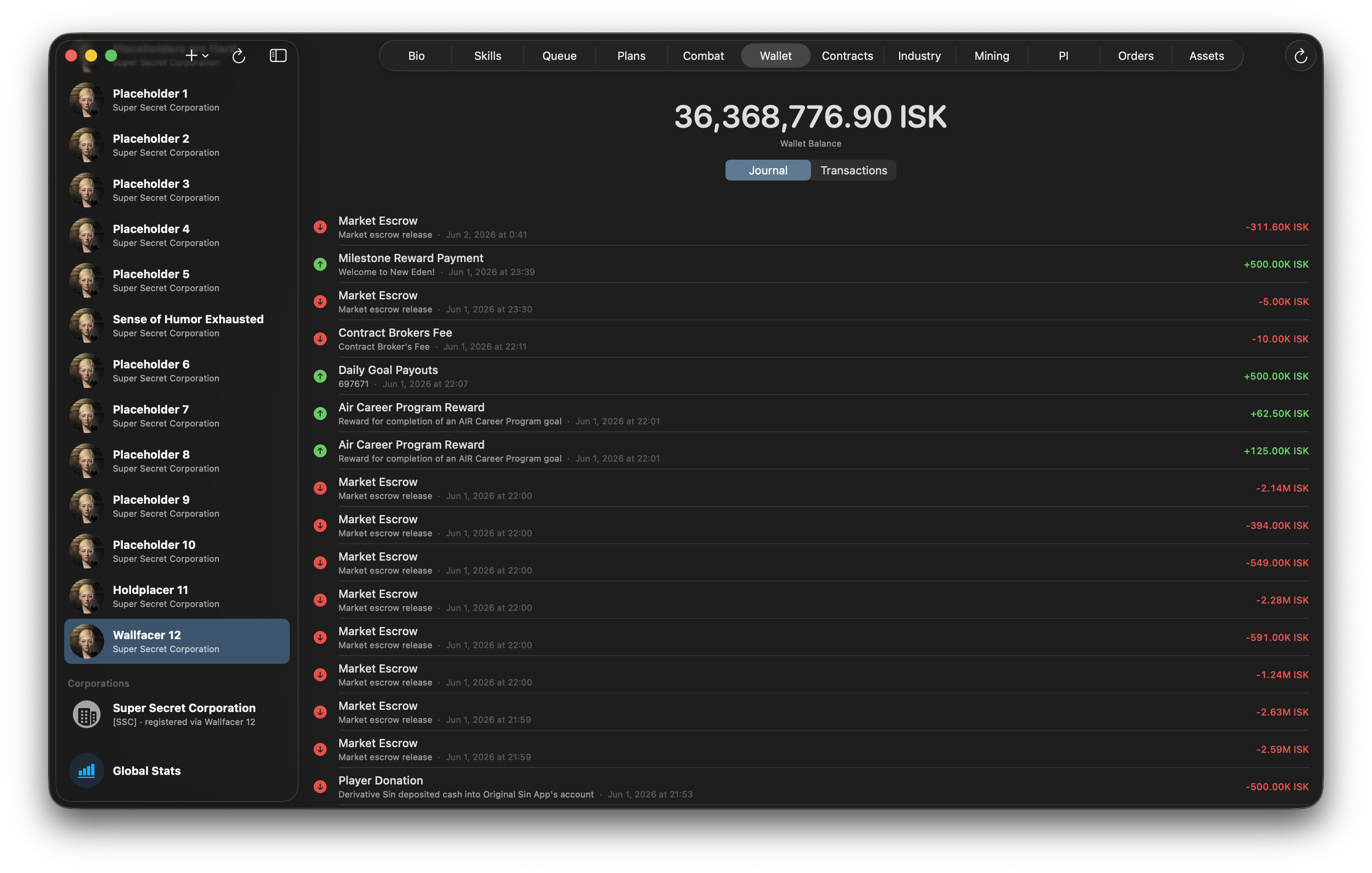Click red arrow icon on -5.00K Market Escrow
The image size is (1372, 873).
point(320,302)
